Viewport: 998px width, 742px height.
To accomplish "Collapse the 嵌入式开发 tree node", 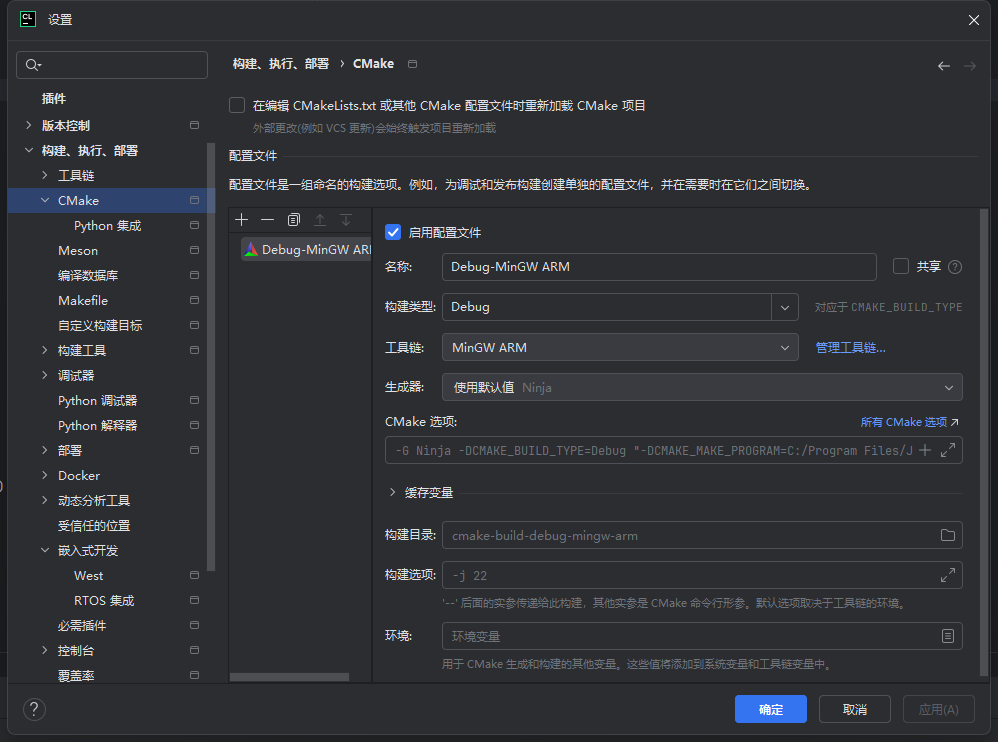I will [x=45, y=550].
